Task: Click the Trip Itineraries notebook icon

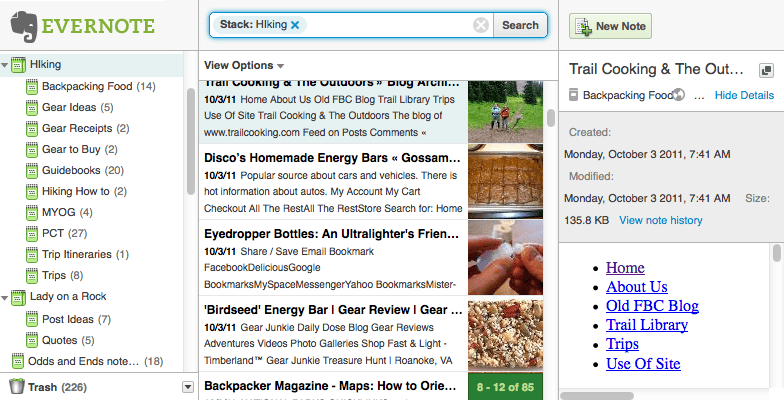Action: [x=32, y=255]
